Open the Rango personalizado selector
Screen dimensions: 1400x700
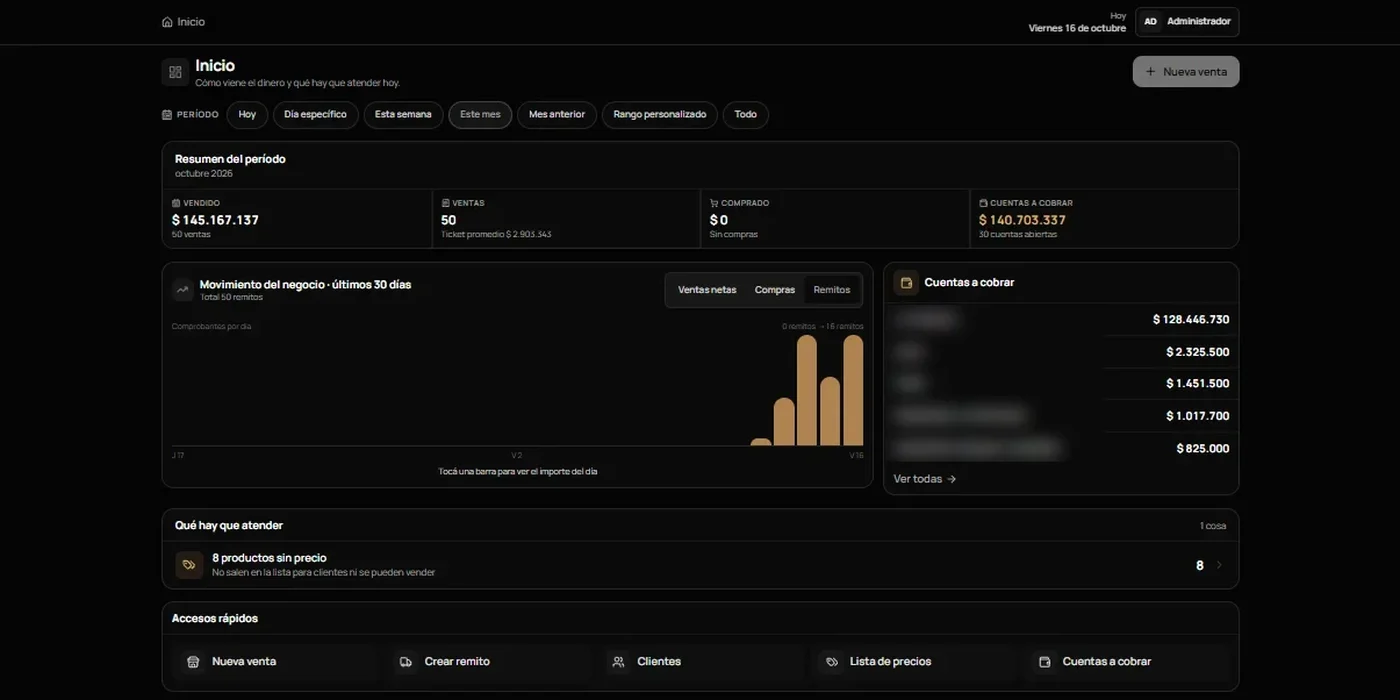[x=660, y=115]
